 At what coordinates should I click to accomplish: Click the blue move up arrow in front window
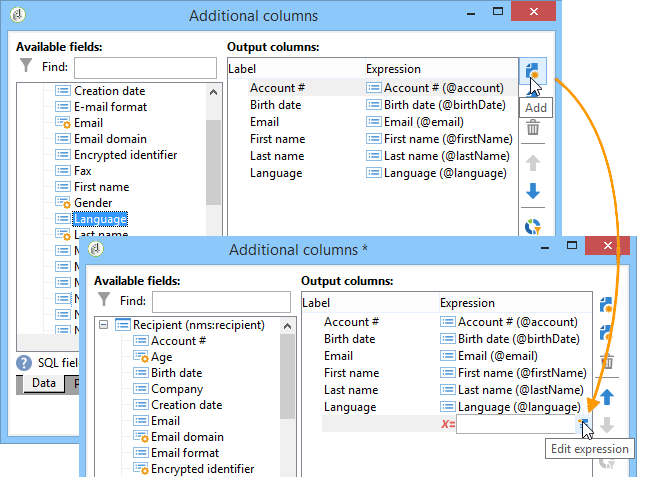point(607,397)
